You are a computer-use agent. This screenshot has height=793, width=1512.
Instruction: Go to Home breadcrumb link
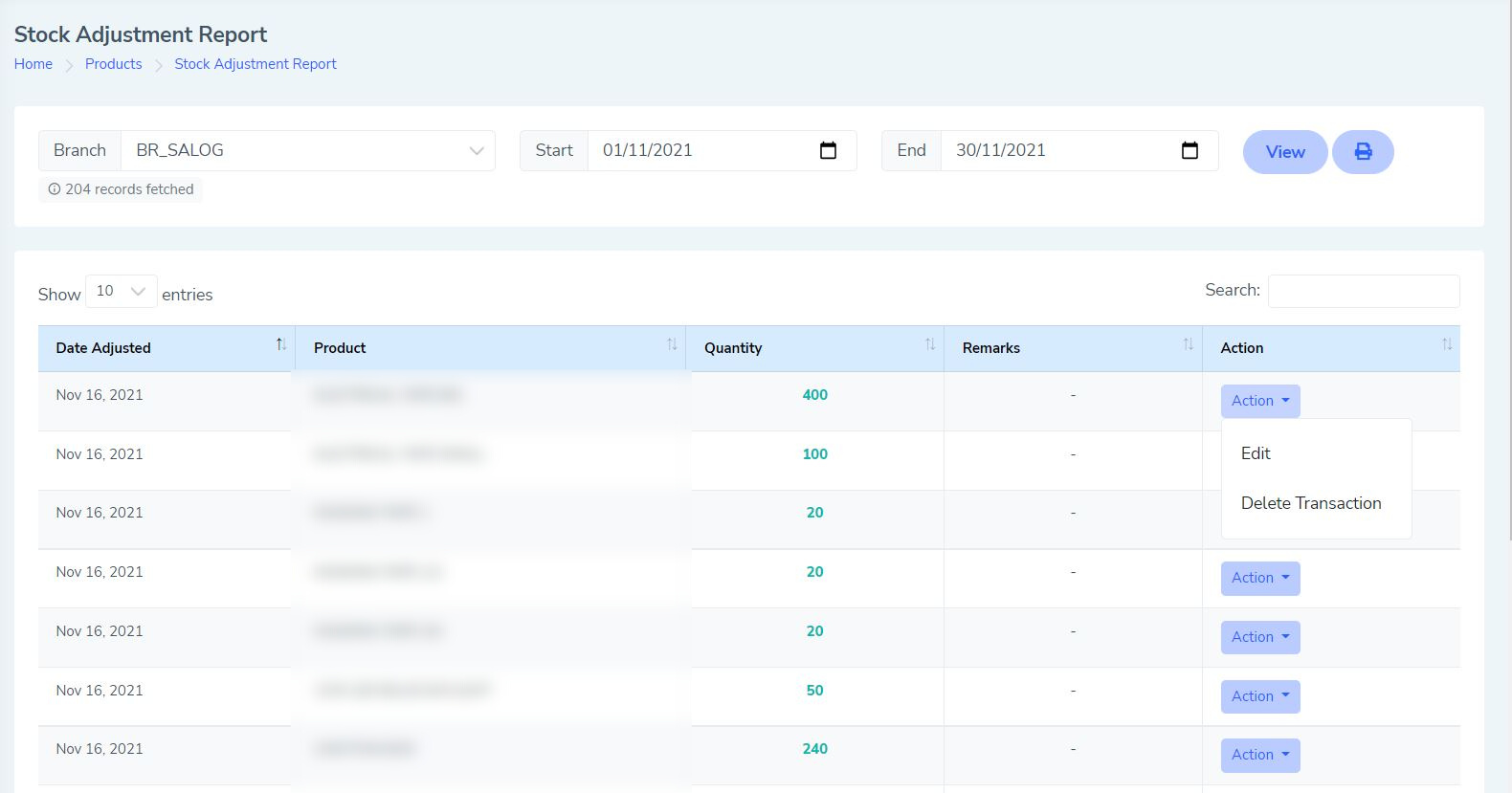pyautogui.click(x=33, y=64)
